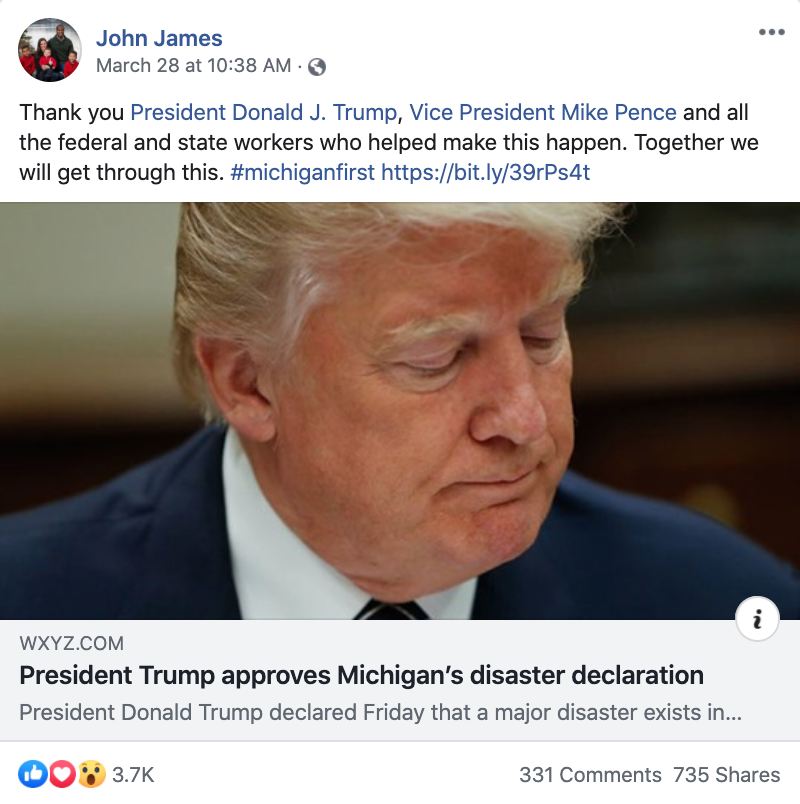The height and width of the screenshot is (804, 800).
Task: Click the blue Like reaction icon
Action: tap(33, 774)
